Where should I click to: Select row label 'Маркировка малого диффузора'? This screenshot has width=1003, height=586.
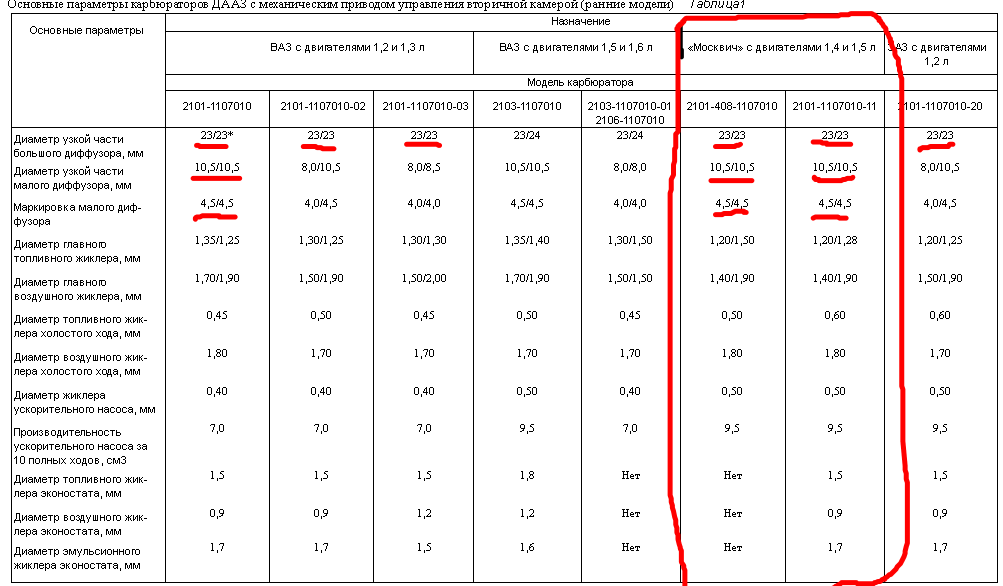(x=77, y=214)
